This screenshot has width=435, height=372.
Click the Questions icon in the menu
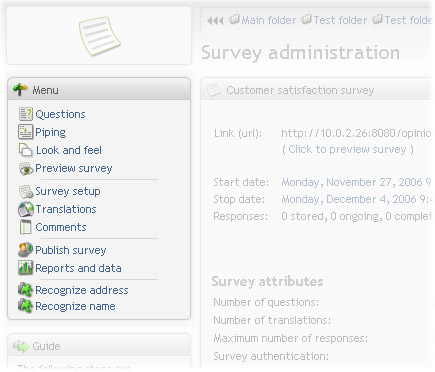pos(25,114)
